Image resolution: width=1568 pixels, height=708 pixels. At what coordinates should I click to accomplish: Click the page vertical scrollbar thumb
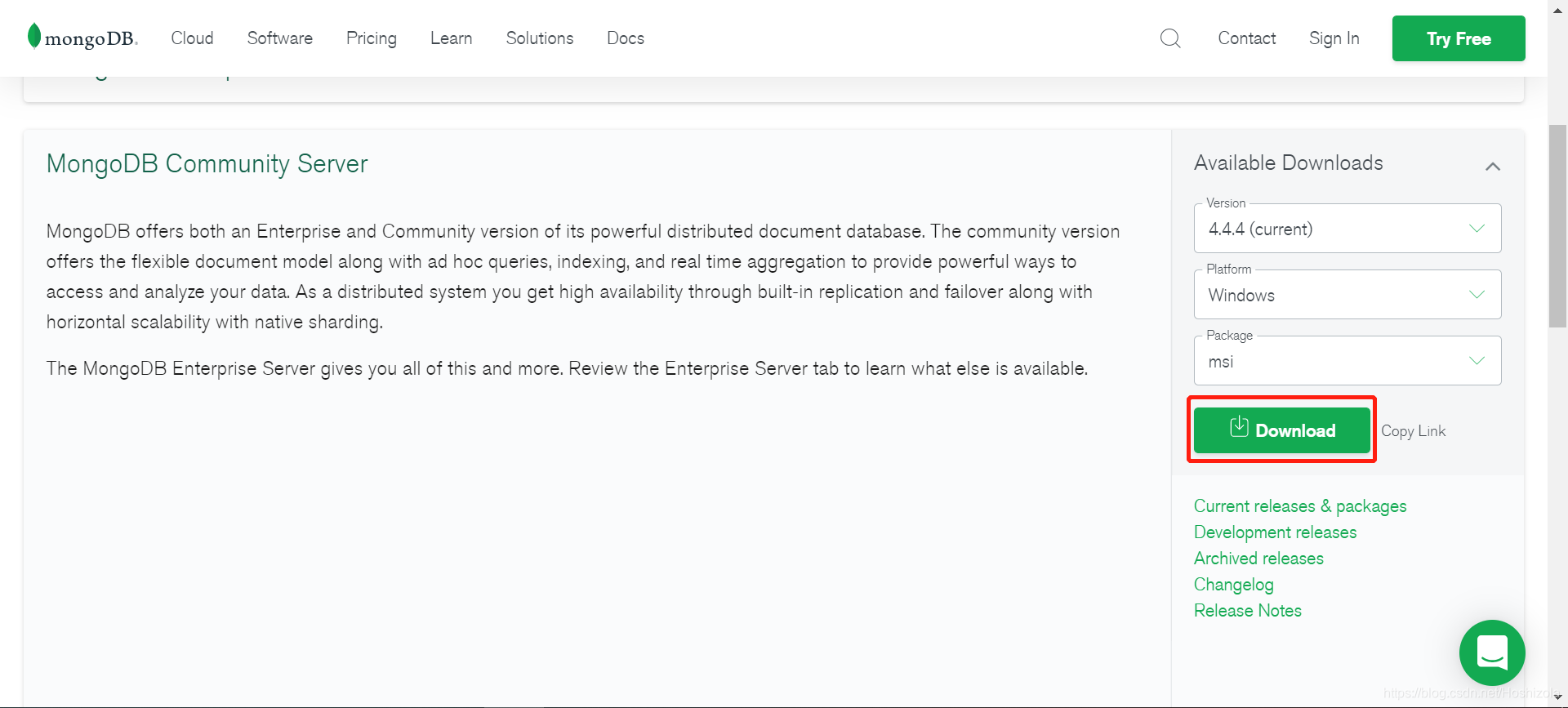[x=1557, y=226]
